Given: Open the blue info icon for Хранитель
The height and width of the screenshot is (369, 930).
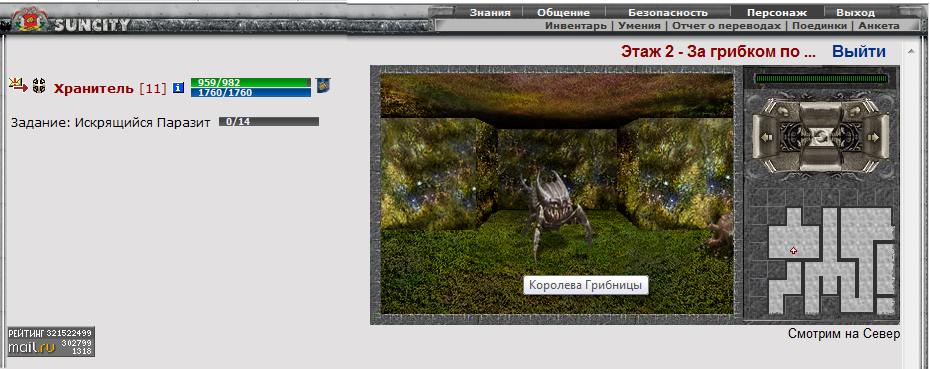Looking at the screenshot, I should pyautogui.click(x=179, y=88).
